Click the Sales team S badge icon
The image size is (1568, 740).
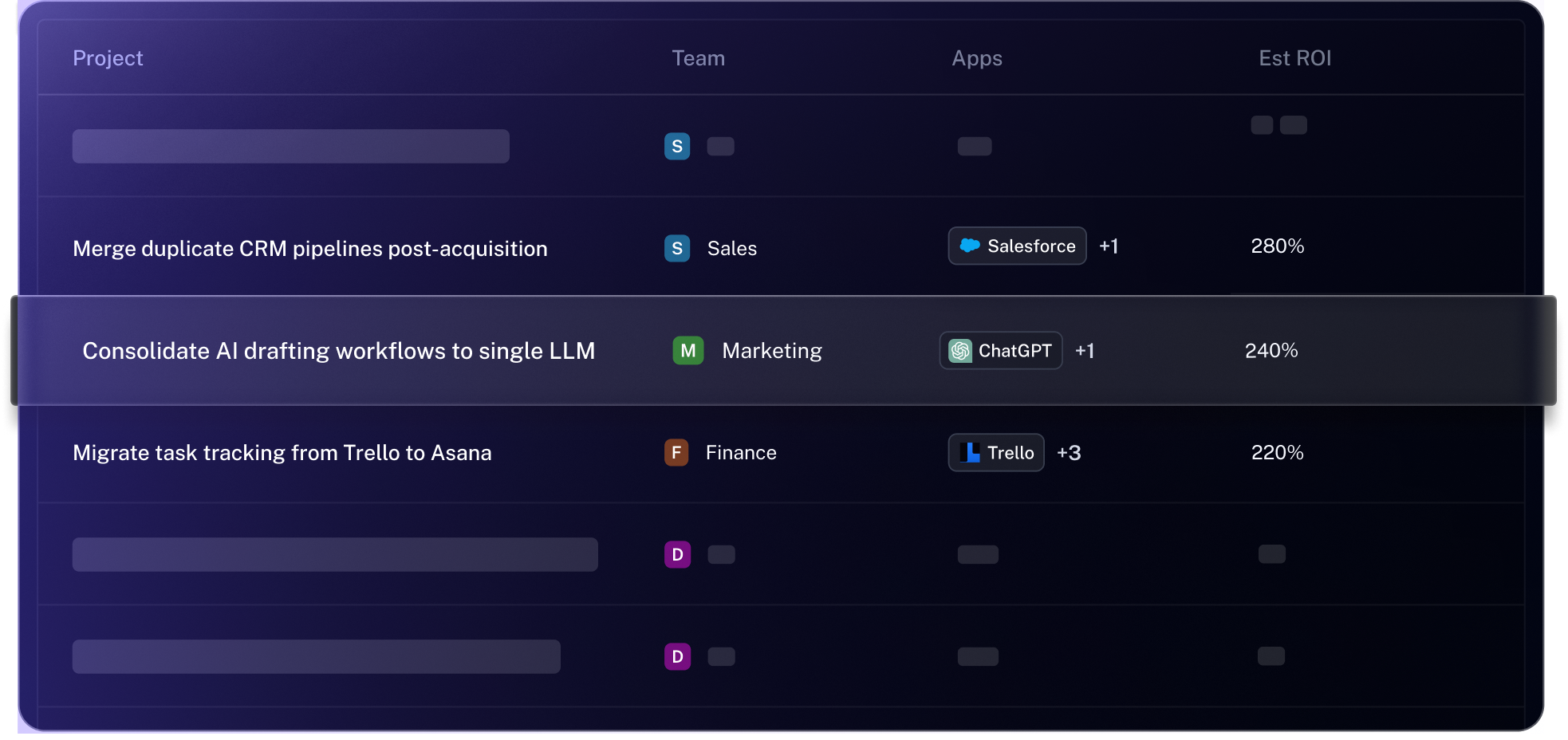[x=677, y=248]
